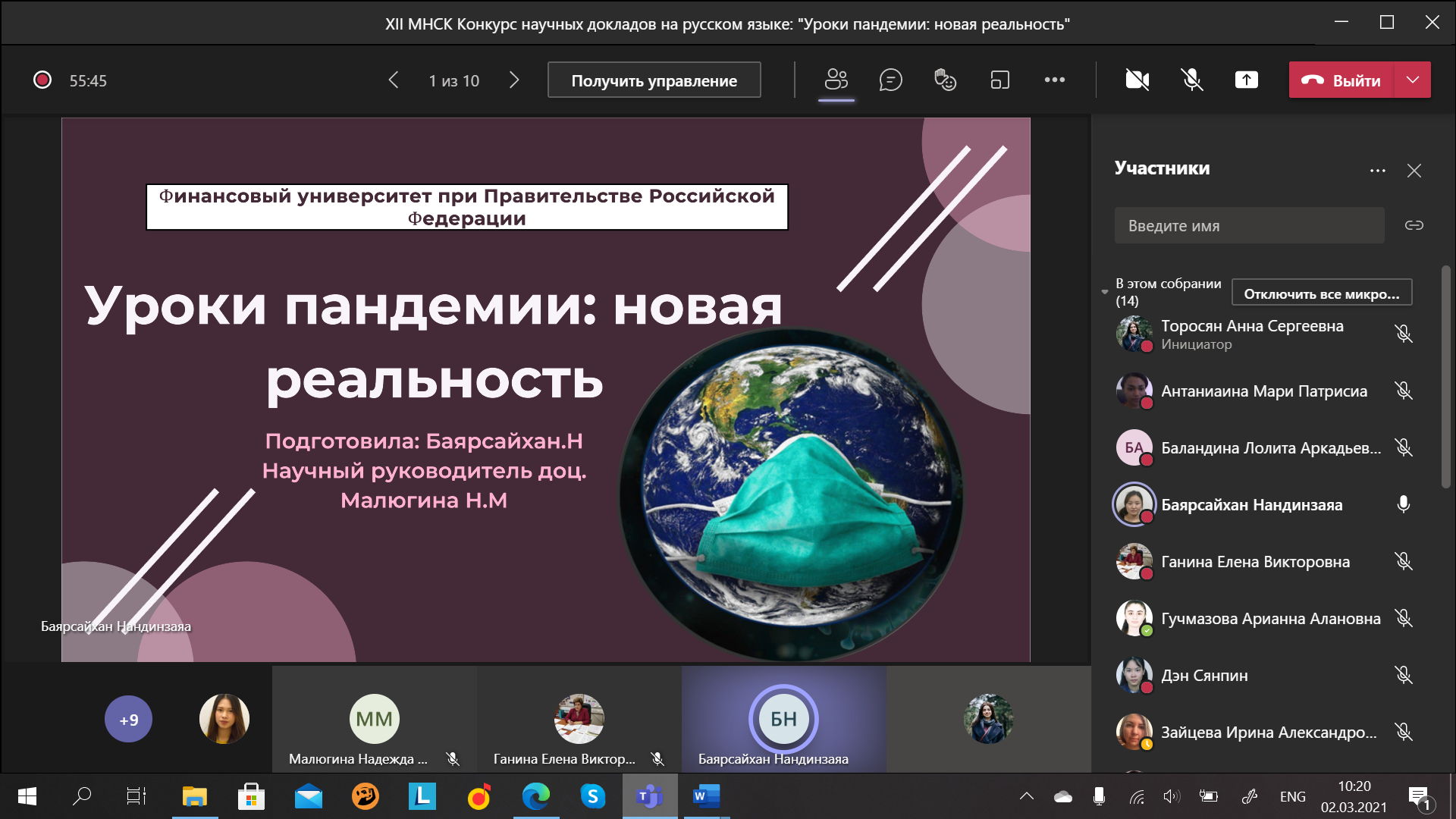Click mic icon for Гучмазова Арианна
The width and height of the screenshot is (1456, 819).
[x=1403, y=618]
